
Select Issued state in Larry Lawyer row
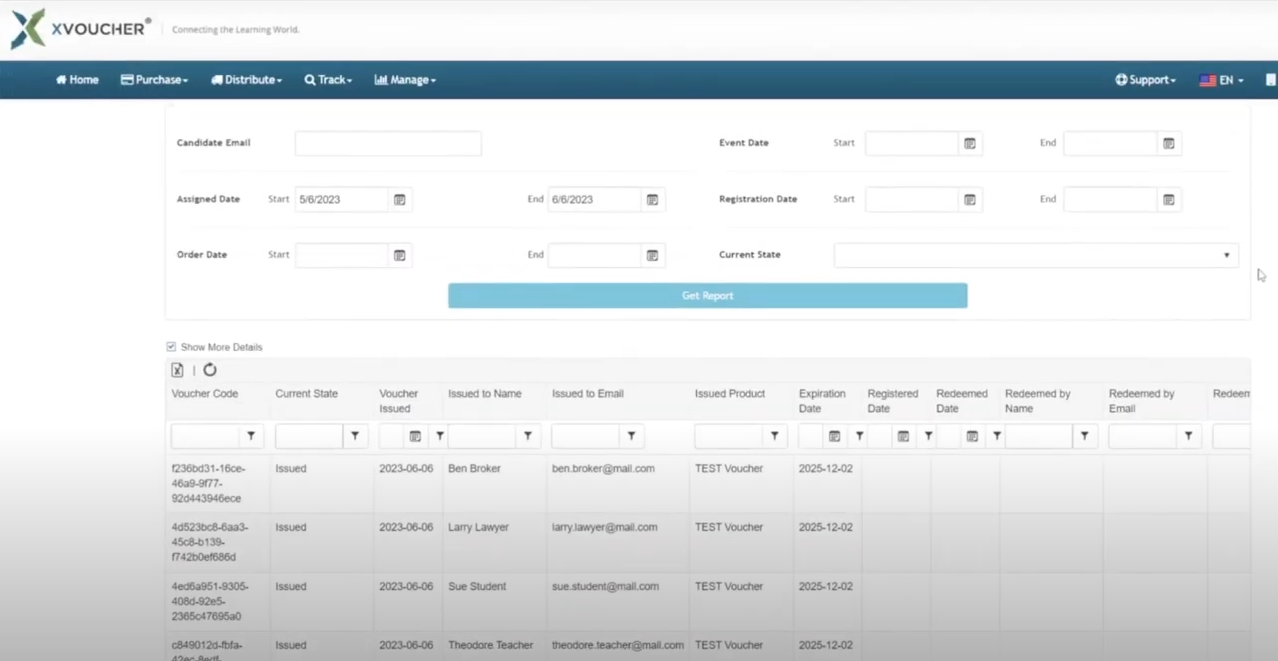point(291,528)
